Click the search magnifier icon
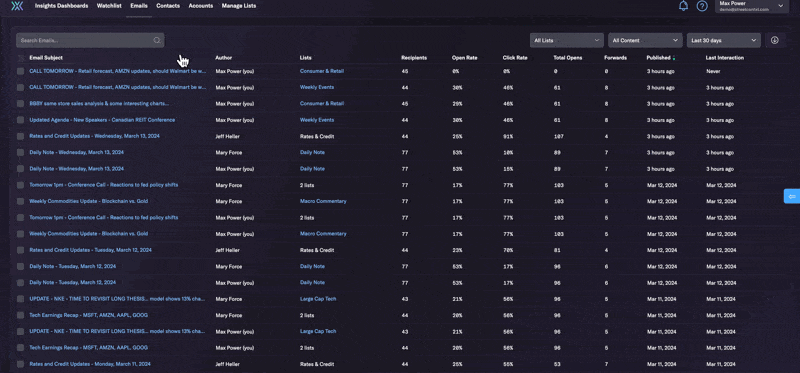The height and width of the screenshot is (373, 800). click(157, 40)
